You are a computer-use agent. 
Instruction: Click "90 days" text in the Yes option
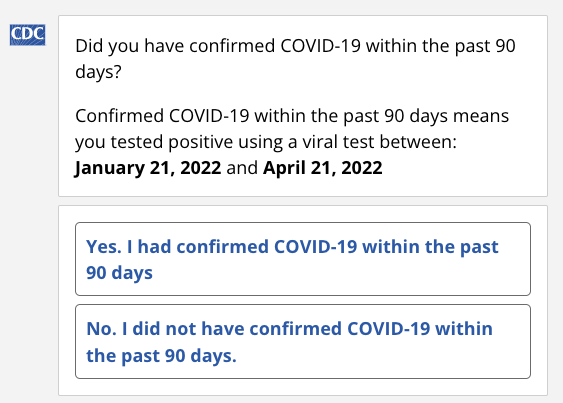point(119,273)
